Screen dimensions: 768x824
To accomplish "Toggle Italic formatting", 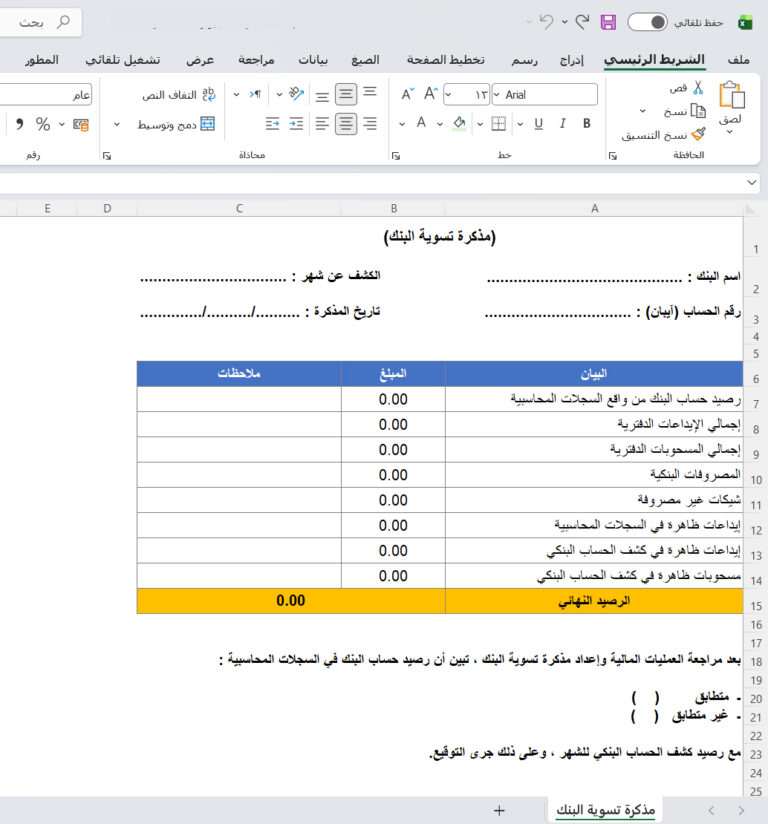I will click(562, 123).
